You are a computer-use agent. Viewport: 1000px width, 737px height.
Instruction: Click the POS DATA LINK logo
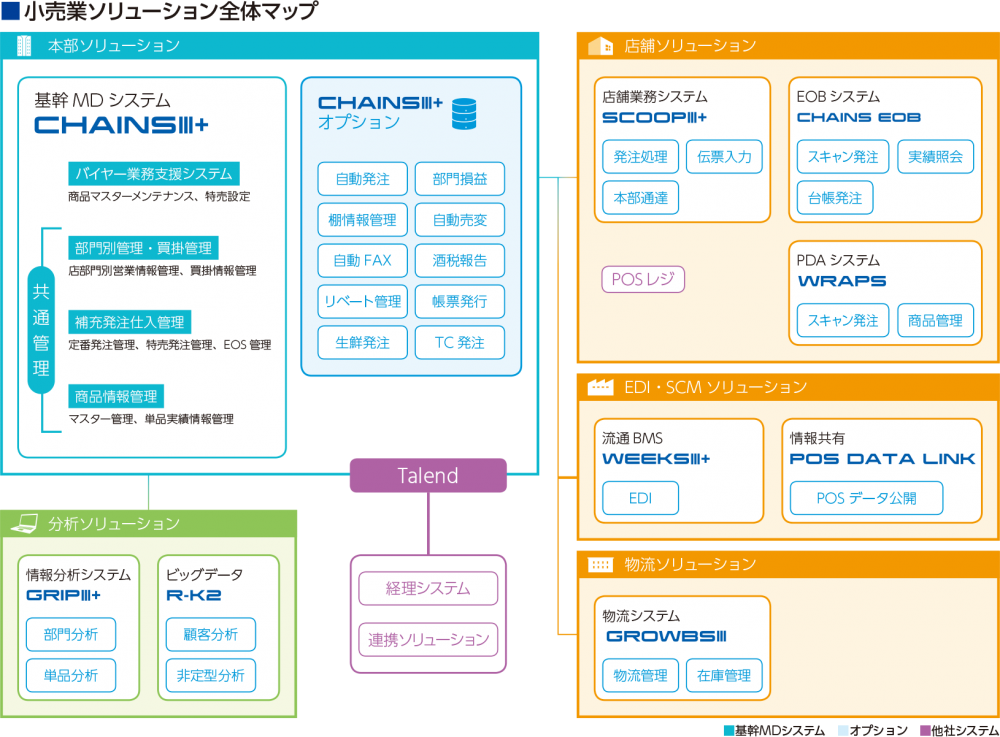click(x=883, y=458)
